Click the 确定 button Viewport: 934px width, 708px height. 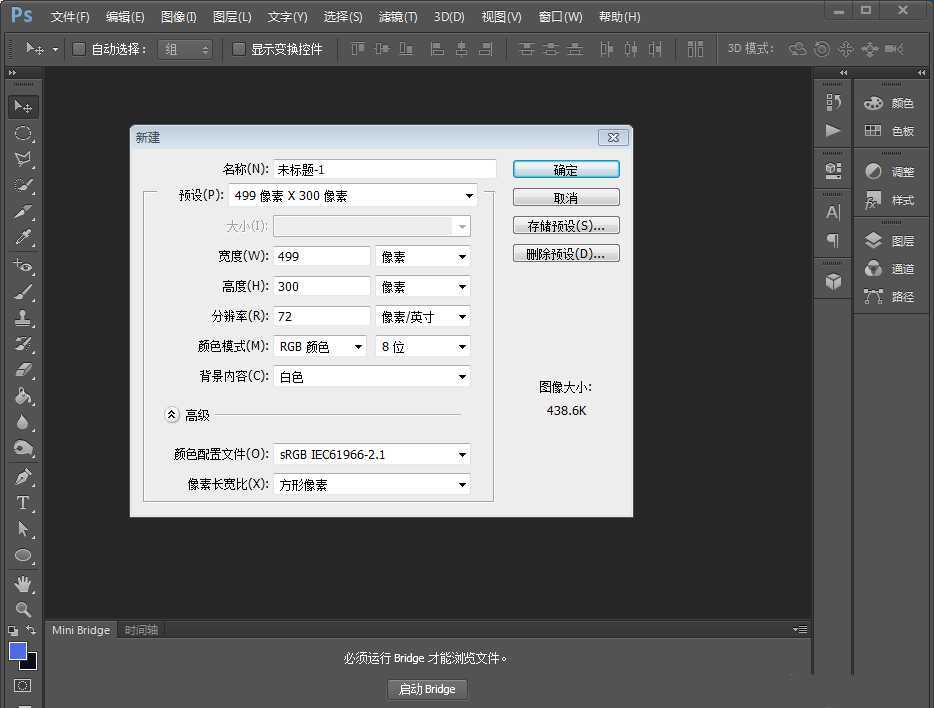coord(565,169)
